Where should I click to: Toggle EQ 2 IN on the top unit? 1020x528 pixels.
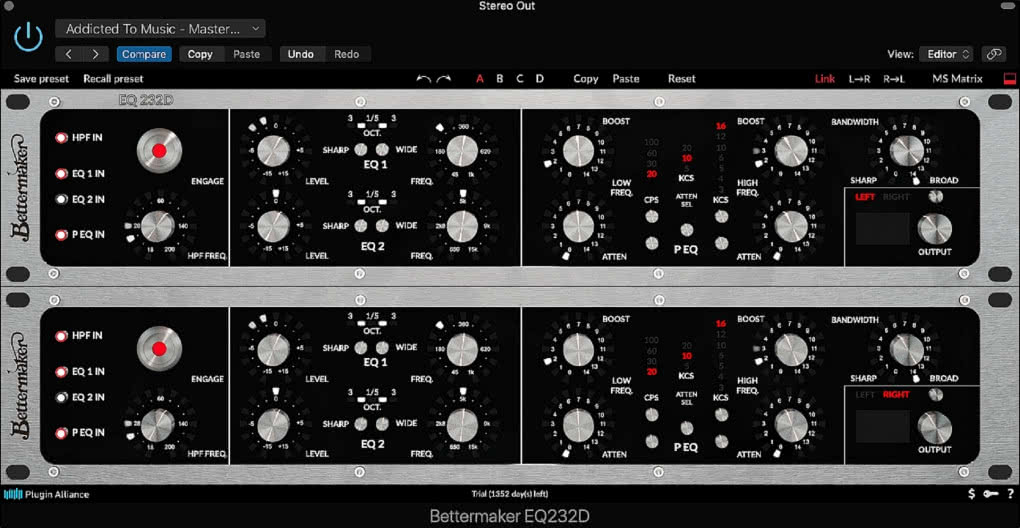coord(62,200)
